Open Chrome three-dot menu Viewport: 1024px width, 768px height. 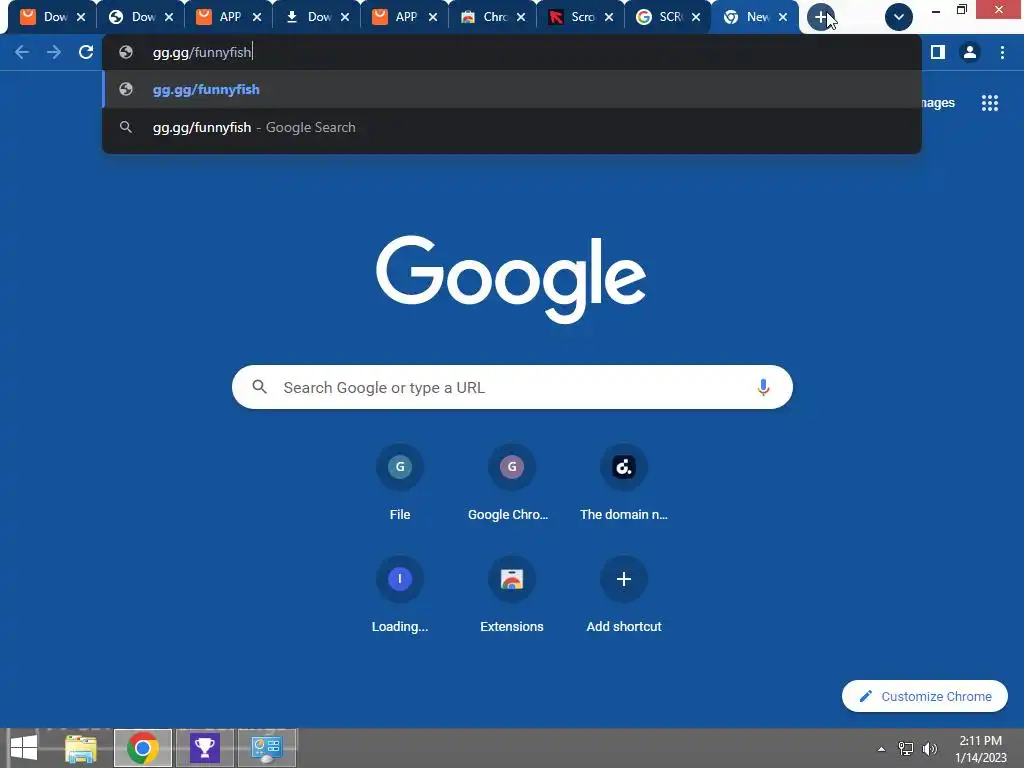pos(1002,52)
